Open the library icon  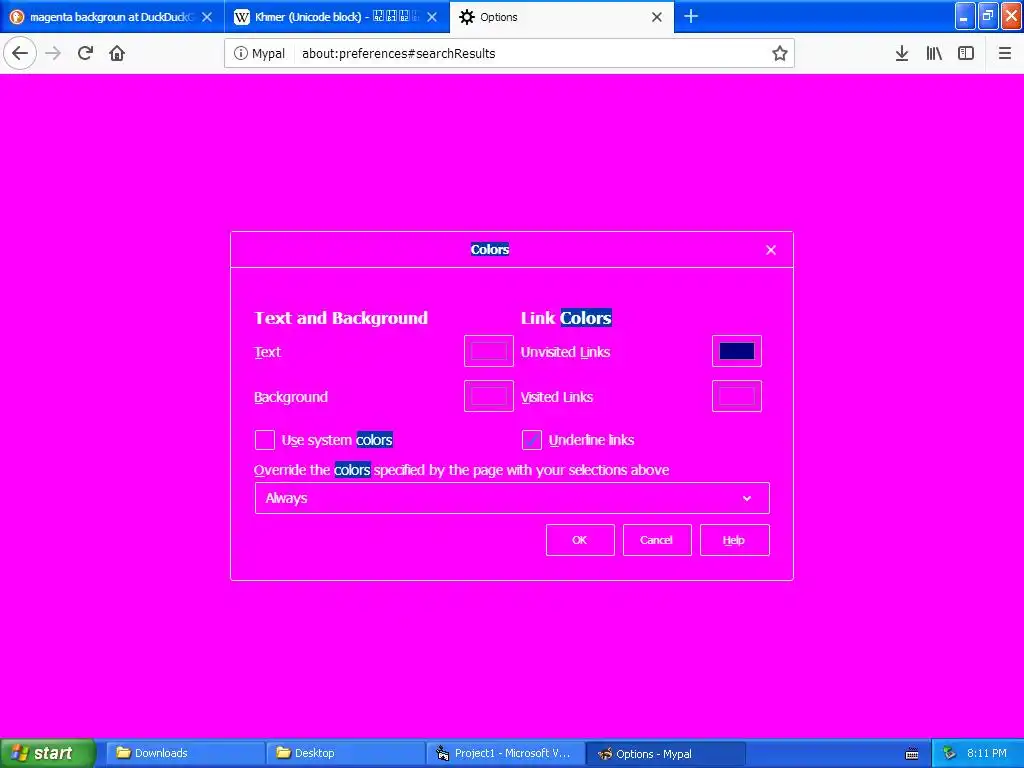tap(934, 53)
